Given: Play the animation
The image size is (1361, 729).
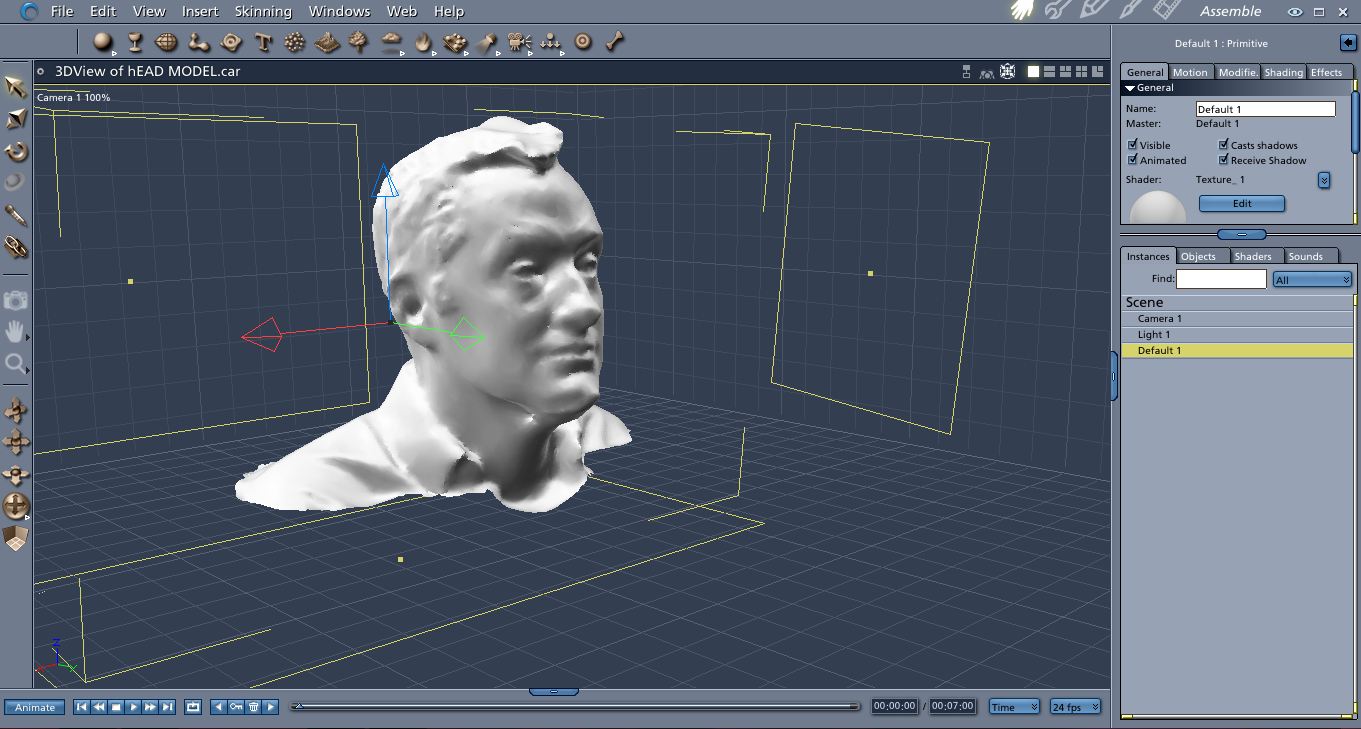Looking at the screenshot, I should (x=133, y=707).
